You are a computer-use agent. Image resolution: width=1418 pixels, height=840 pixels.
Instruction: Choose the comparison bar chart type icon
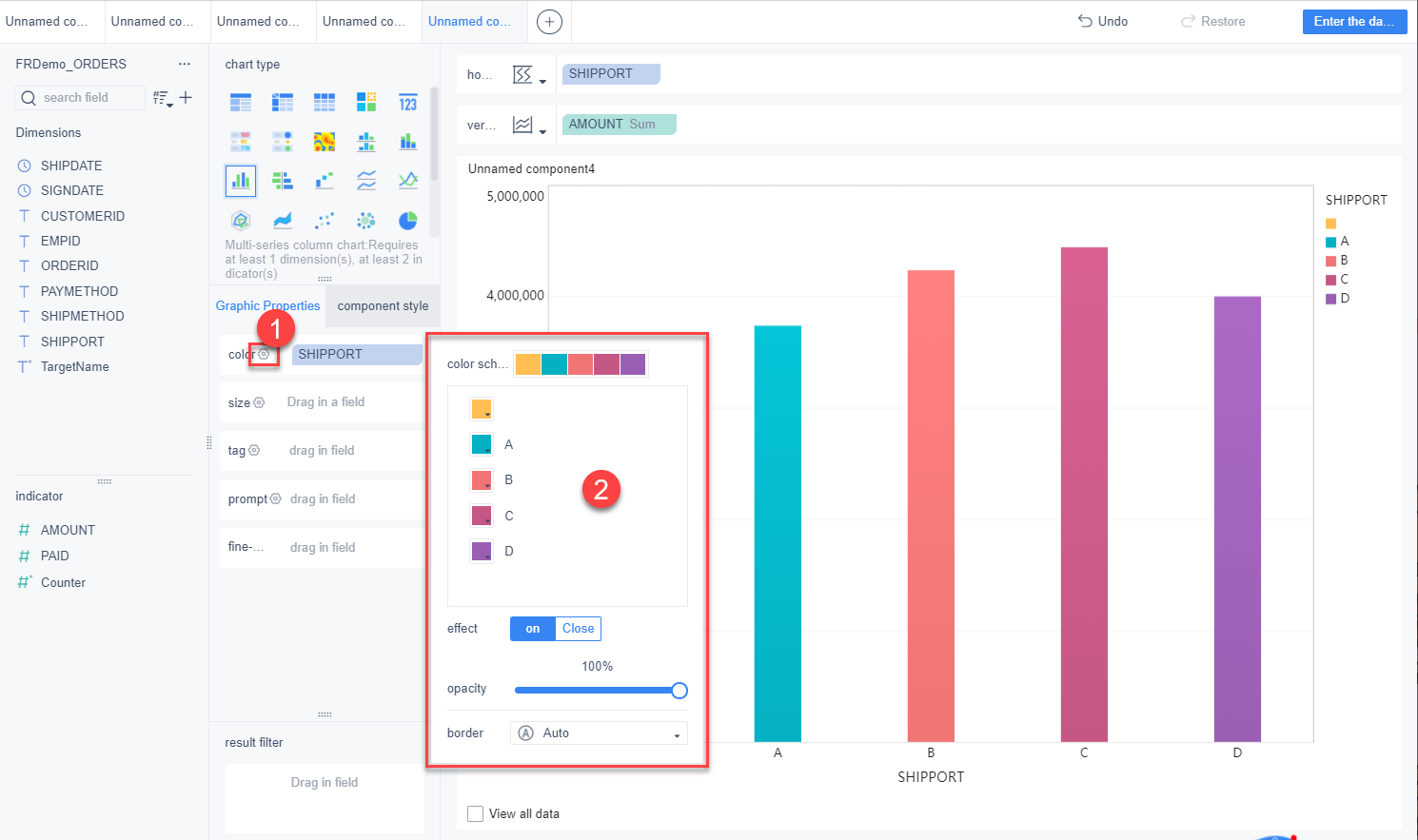[x=283, y=181]
